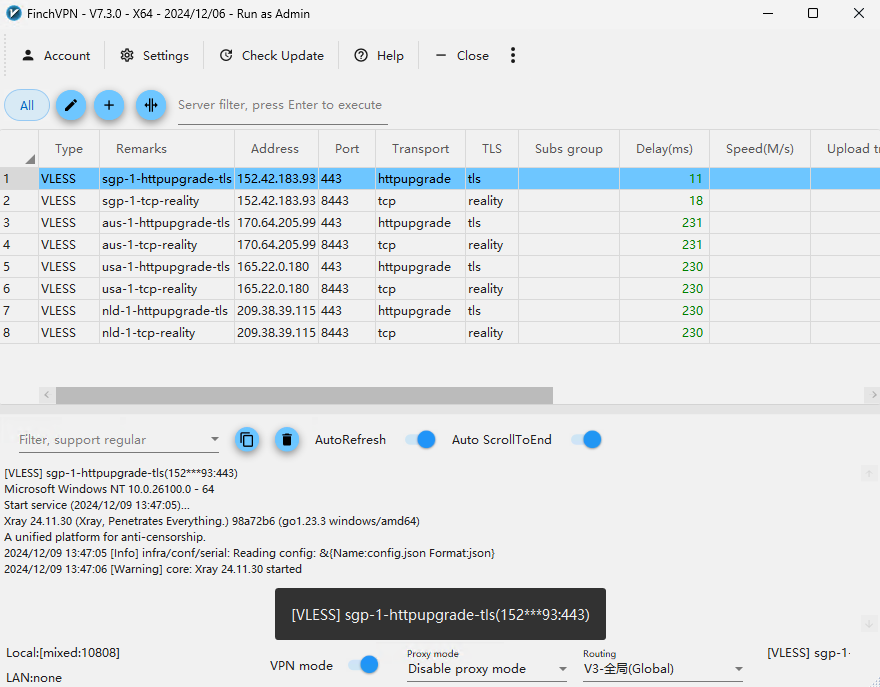
Task: Click address 209.38.39.115 in row 8
Action: click(x=276, y=332)
